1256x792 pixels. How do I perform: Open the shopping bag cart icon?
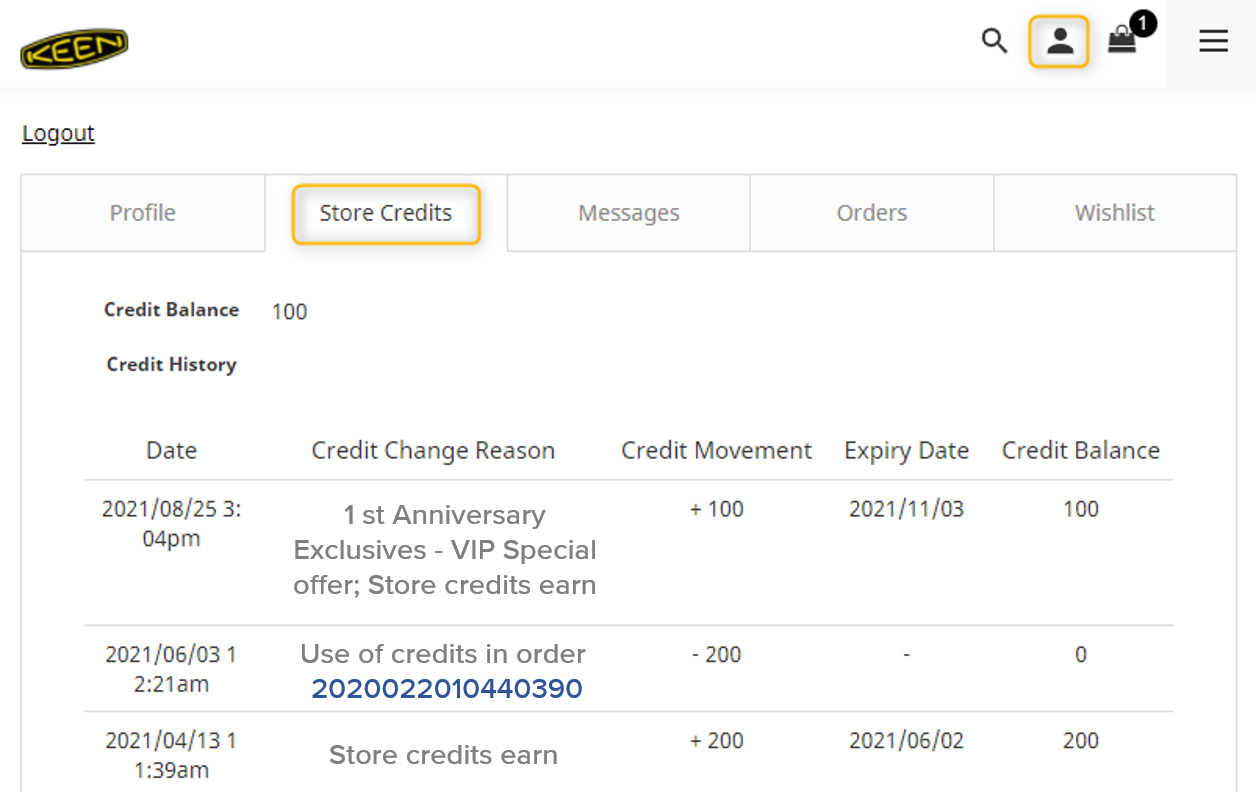(1122, 42)
